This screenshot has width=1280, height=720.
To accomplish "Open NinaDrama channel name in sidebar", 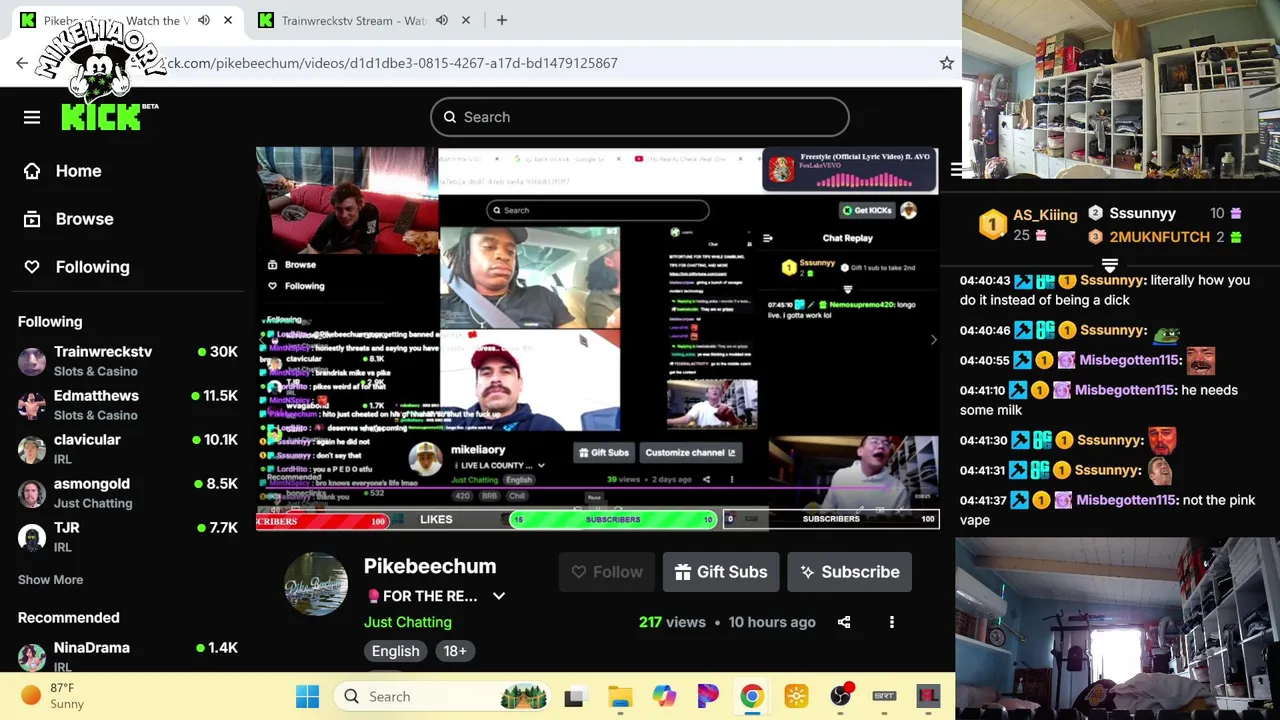I will (92, 648).
